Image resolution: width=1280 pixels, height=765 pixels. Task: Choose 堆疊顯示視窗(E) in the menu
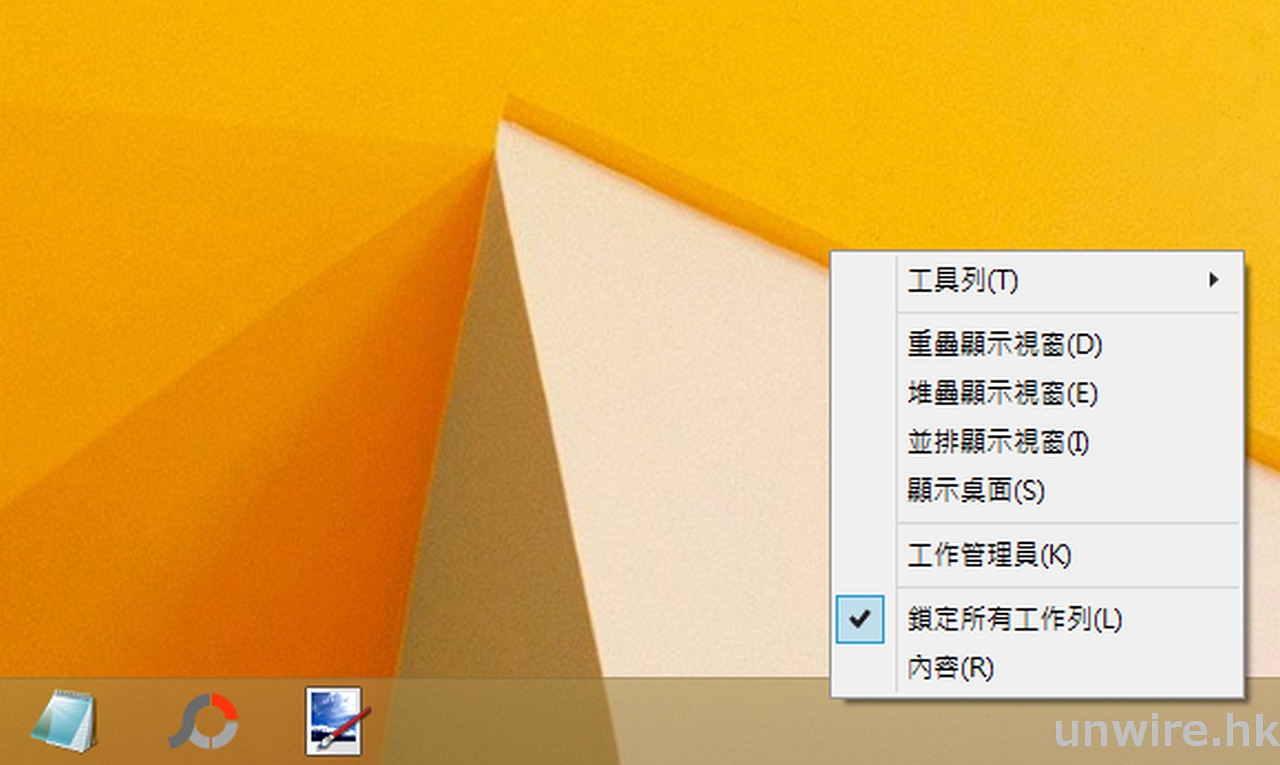pyautogui.click(x=1002, y=394)
